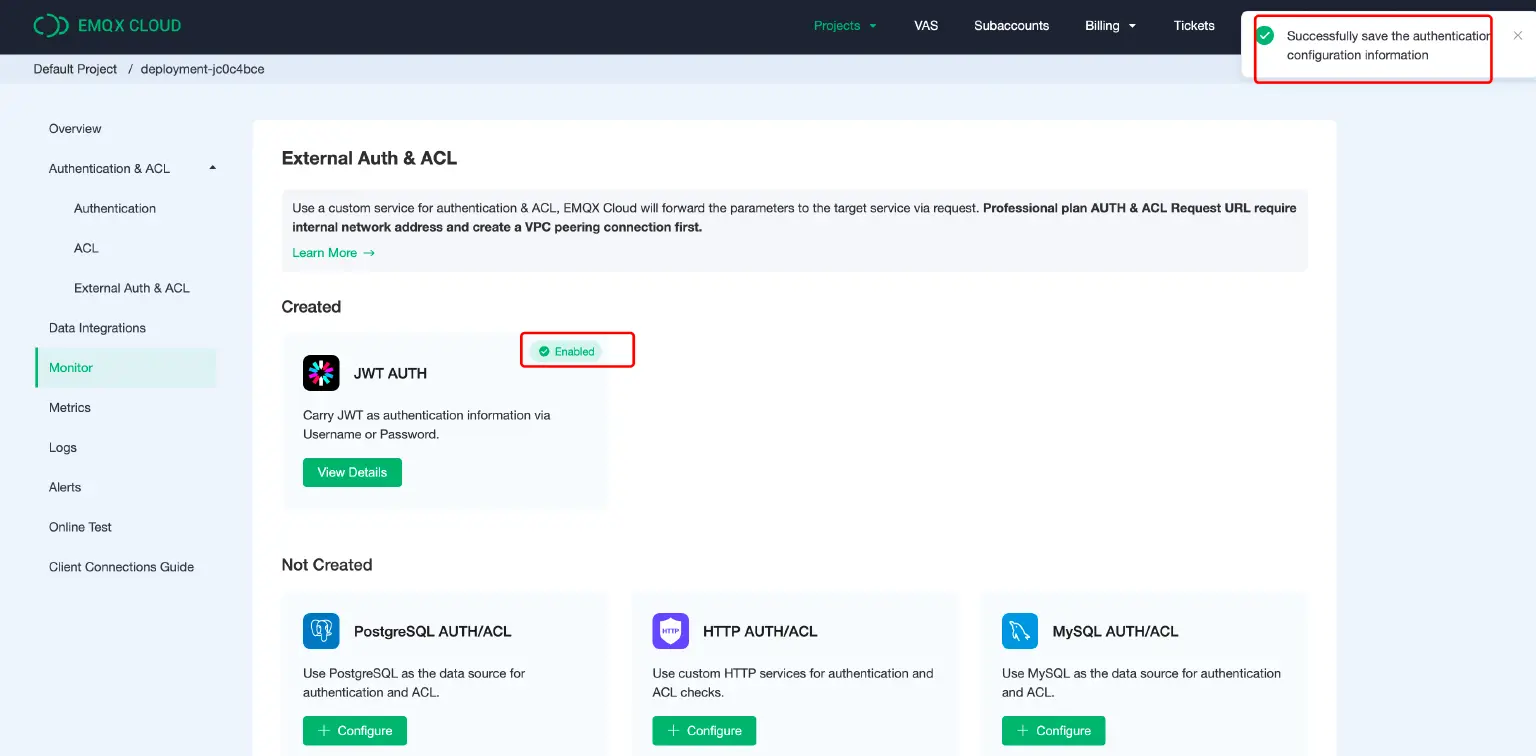Open Data Integrations in the sidebar
1536x756 pixels.
click(x=97, y=328)
